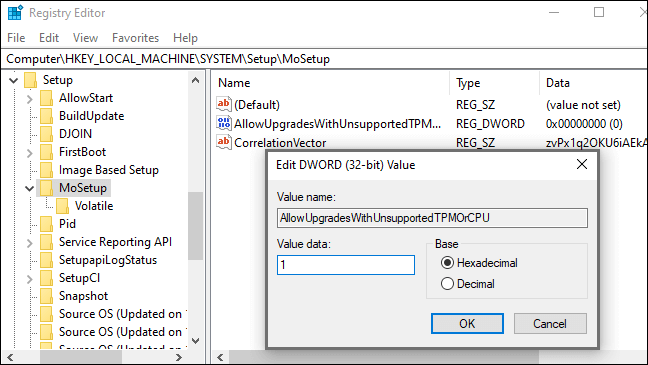648x365 pixels.
Task: Select the (Default) value name
Action: (257, 105)
